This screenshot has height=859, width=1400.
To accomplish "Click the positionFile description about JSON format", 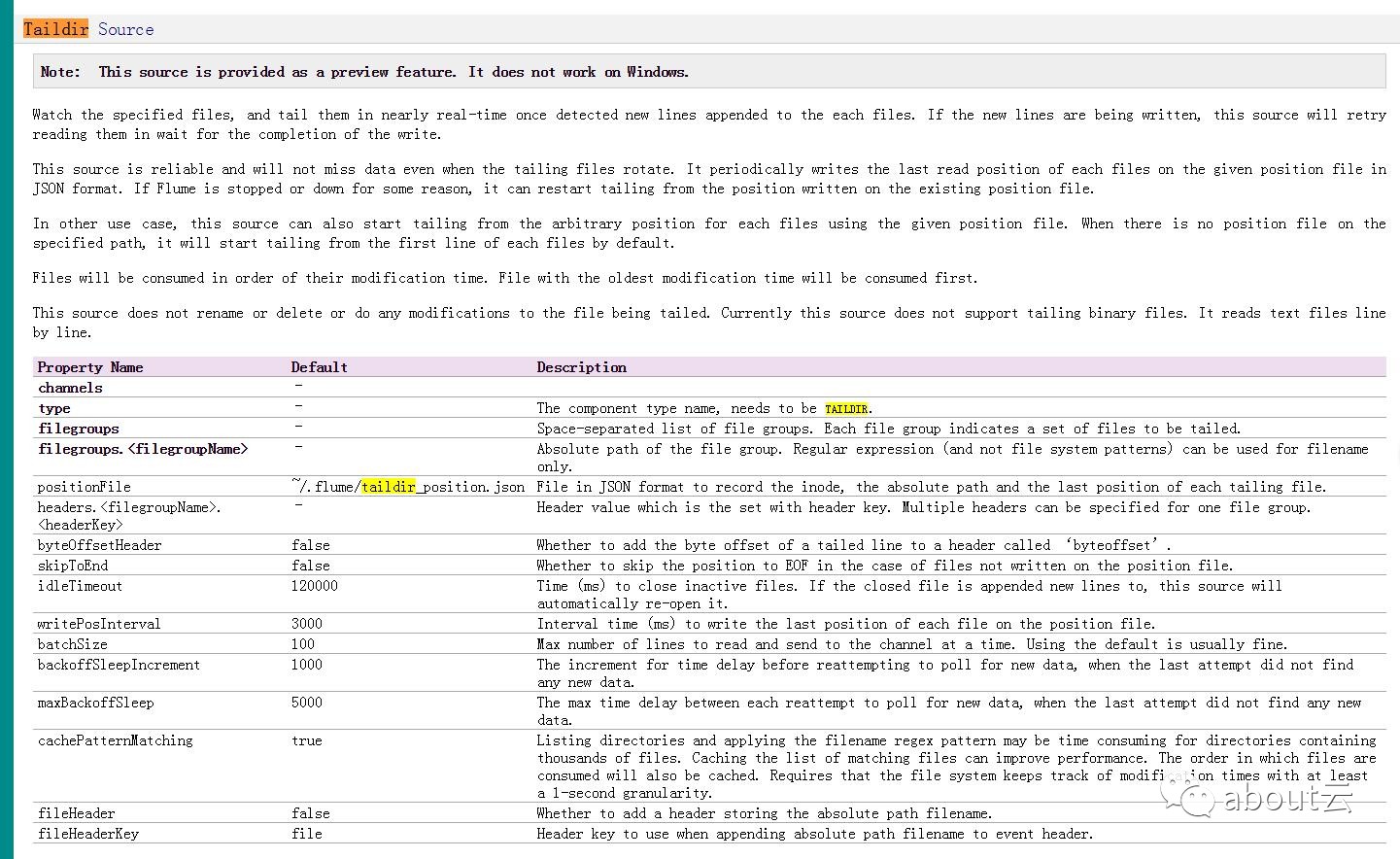I will pos(931,487).
